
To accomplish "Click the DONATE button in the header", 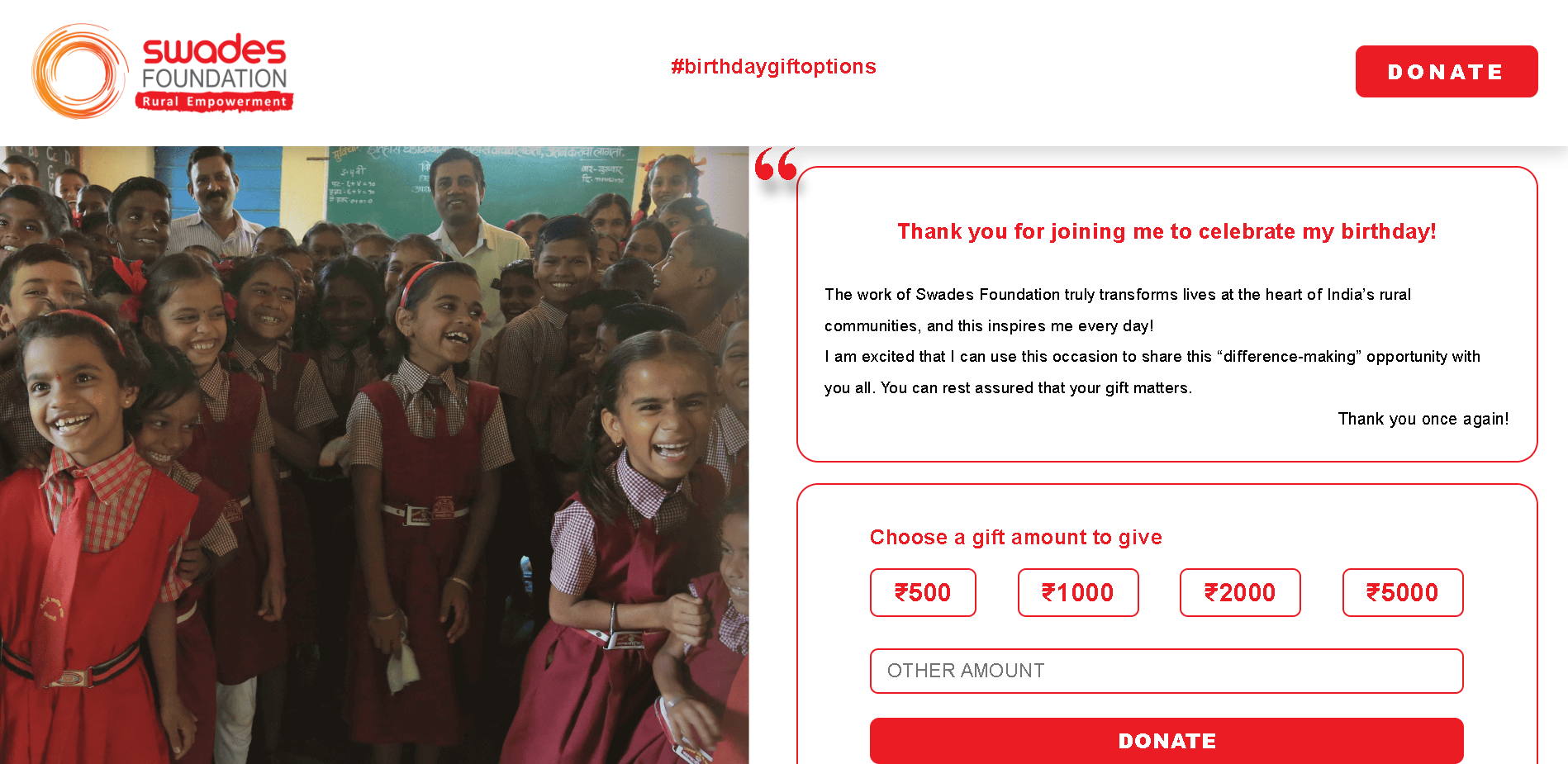I will coord(1447,72).
